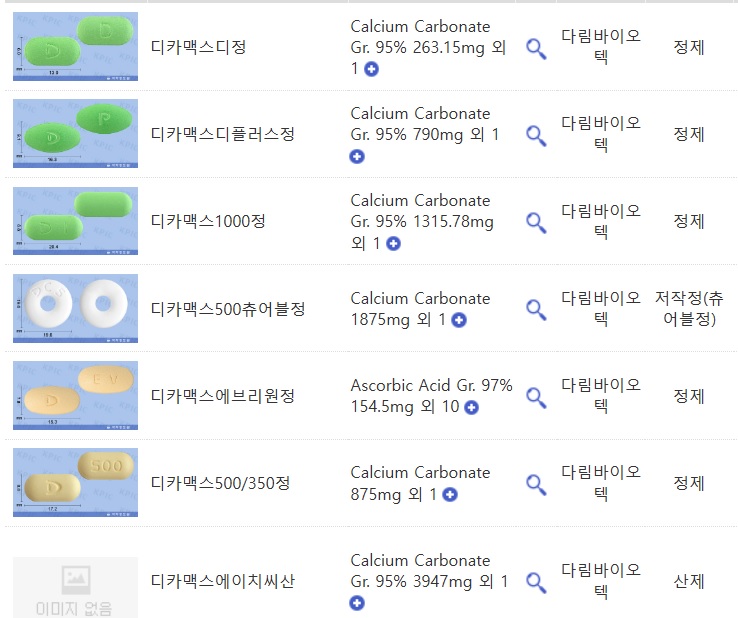Click 다림바이오텍 in the 디카맥스500츄어블정 row
The image size is (738, 618).
pos(601,308)
